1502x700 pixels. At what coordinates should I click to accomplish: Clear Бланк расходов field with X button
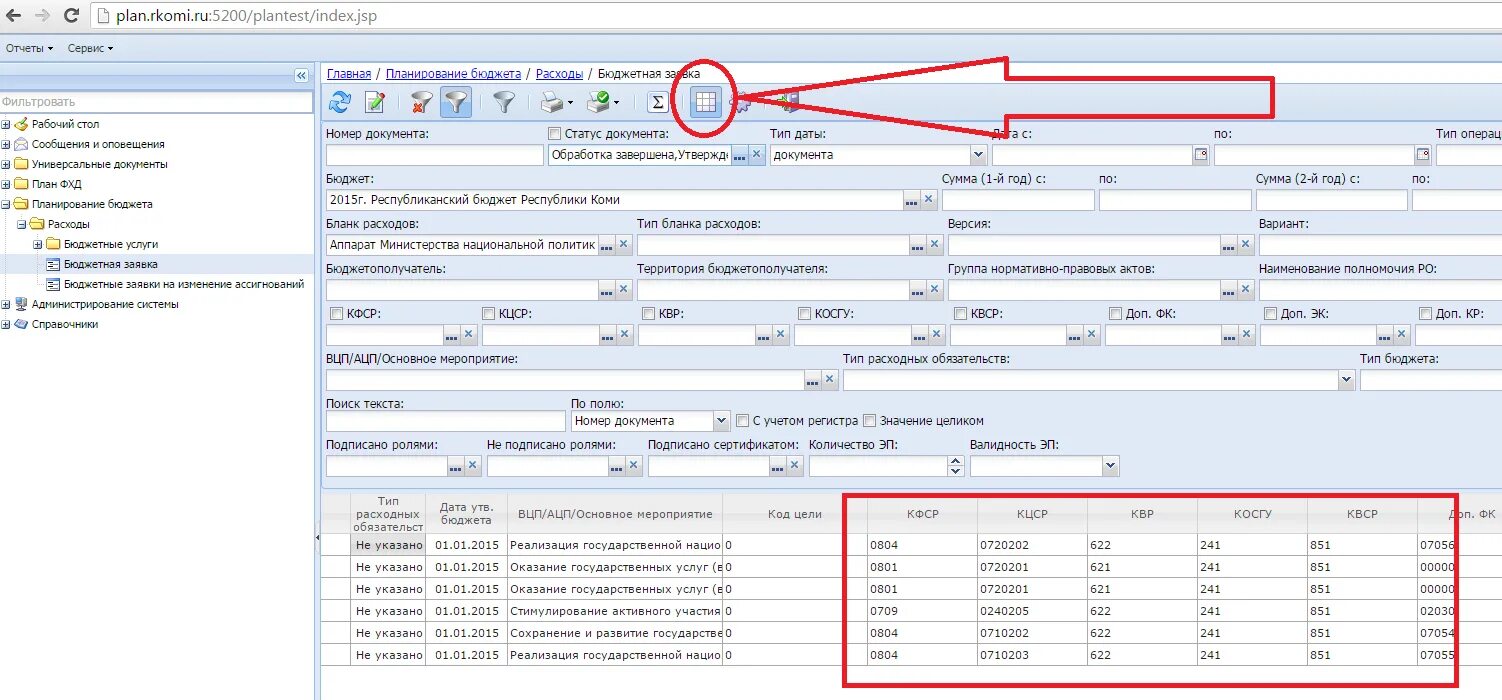point(624,244)
